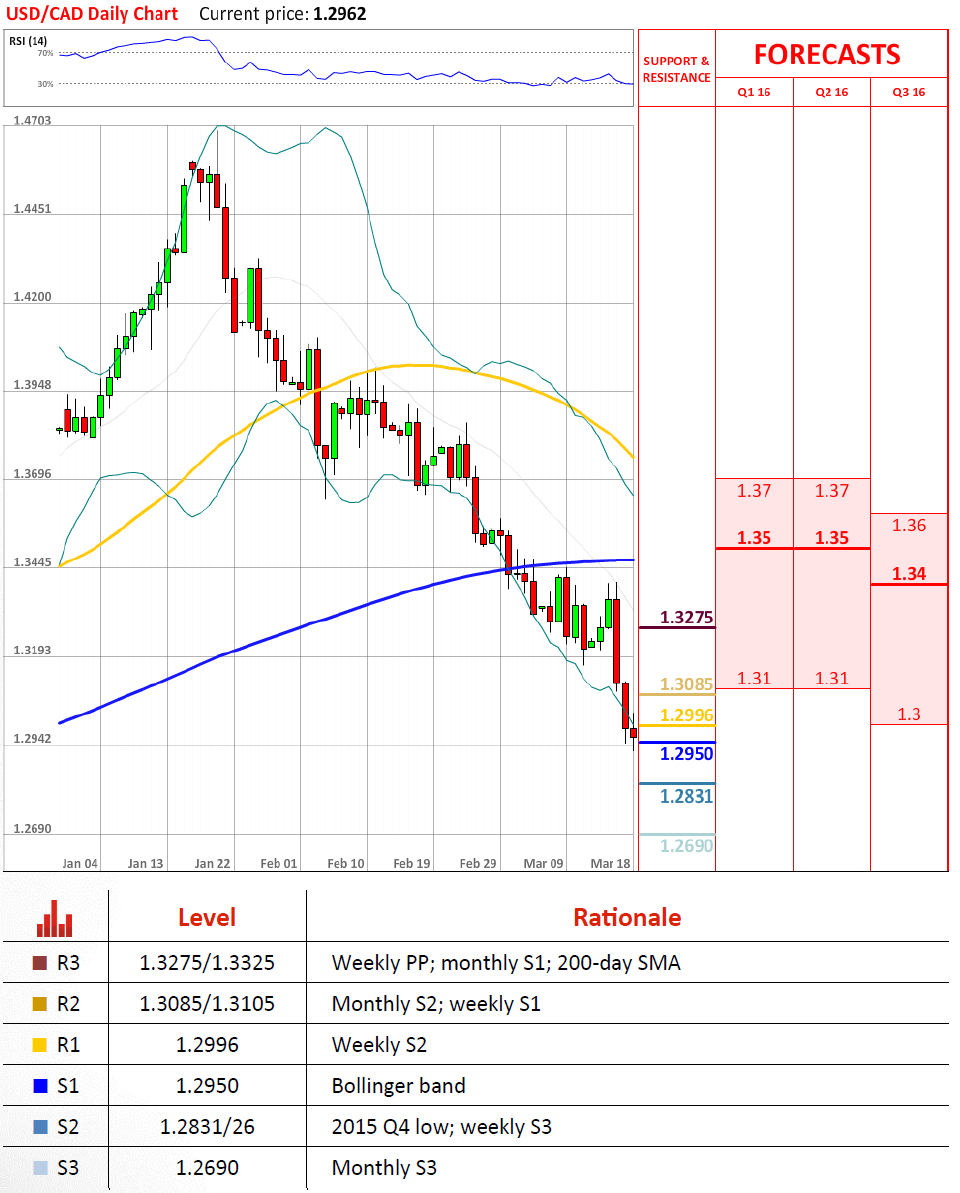Click the R3 level cell 1.3275/1.3325
The height and width of the screenshot is (1193, 960).
click(x=207, y=962)
